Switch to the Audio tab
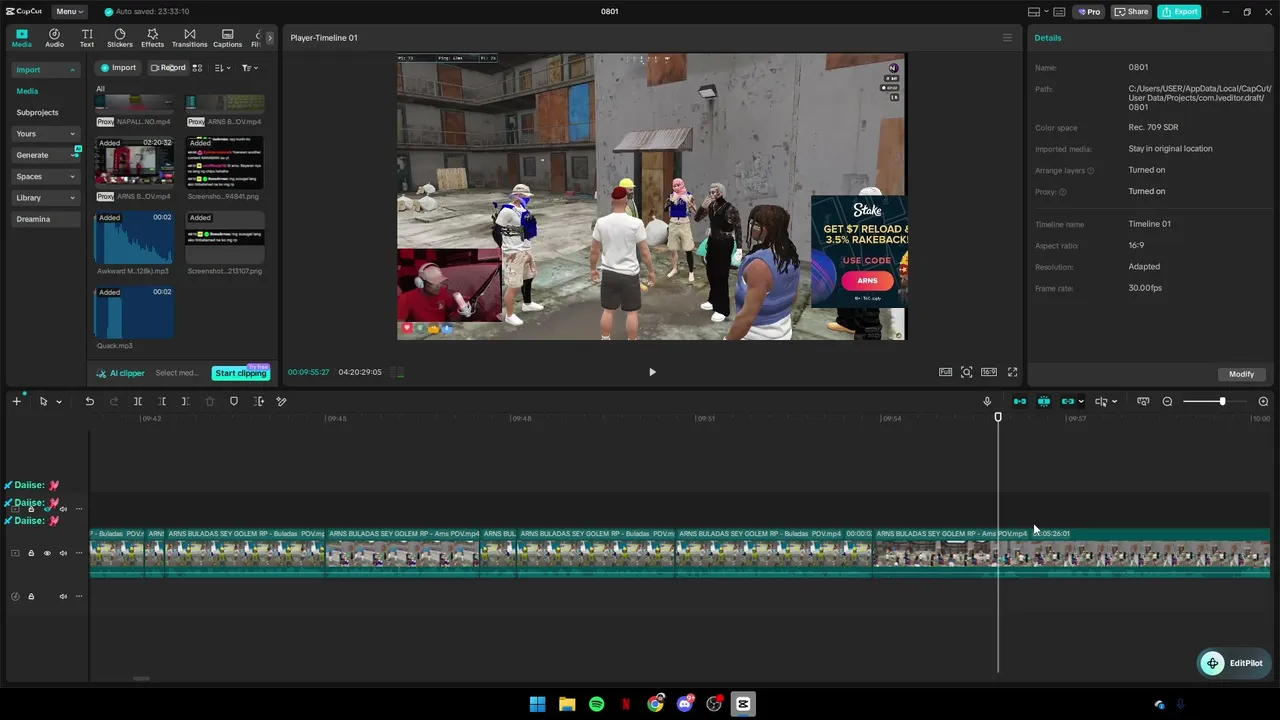Viewport: 1280px width, 720px height. [54, 38]
